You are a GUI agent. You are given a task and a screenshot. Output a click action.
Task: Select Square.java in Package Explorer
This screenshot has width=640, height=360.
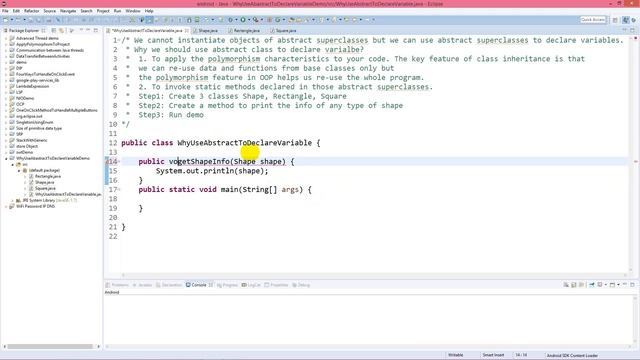[x=45, y=189]
